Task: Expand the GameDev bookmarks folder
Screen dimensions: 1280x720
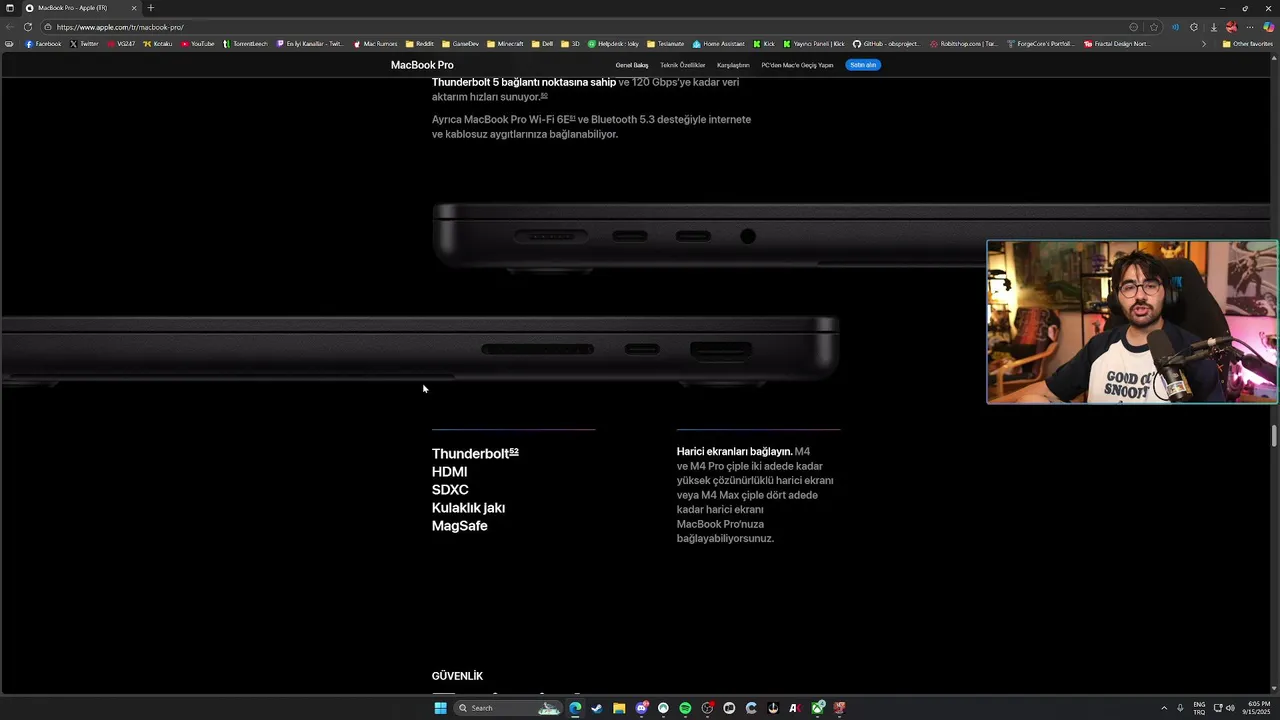Action: (x=460, y=44)
